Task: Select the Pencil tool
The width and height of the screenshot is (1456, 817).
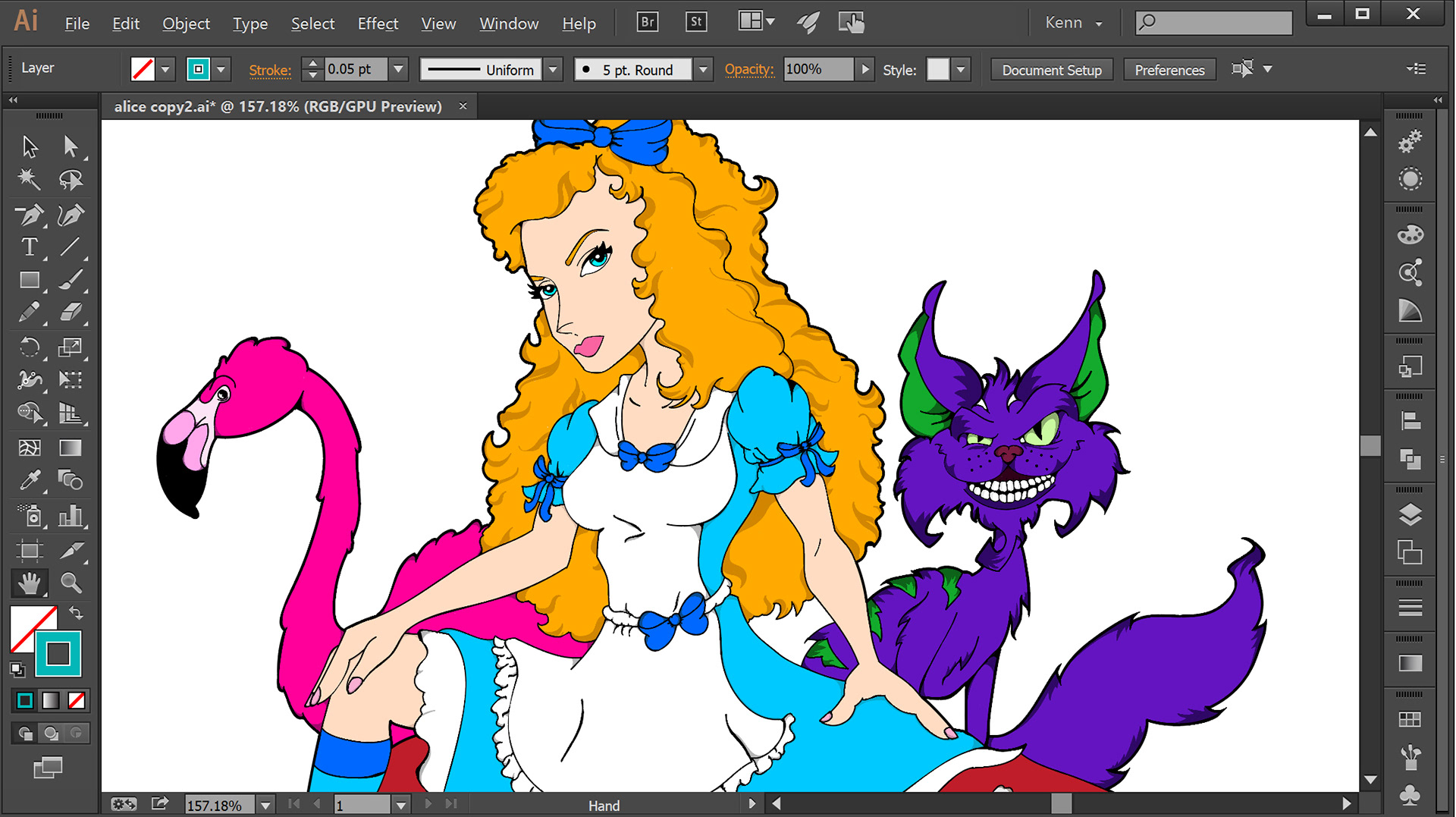Action: 30,312
